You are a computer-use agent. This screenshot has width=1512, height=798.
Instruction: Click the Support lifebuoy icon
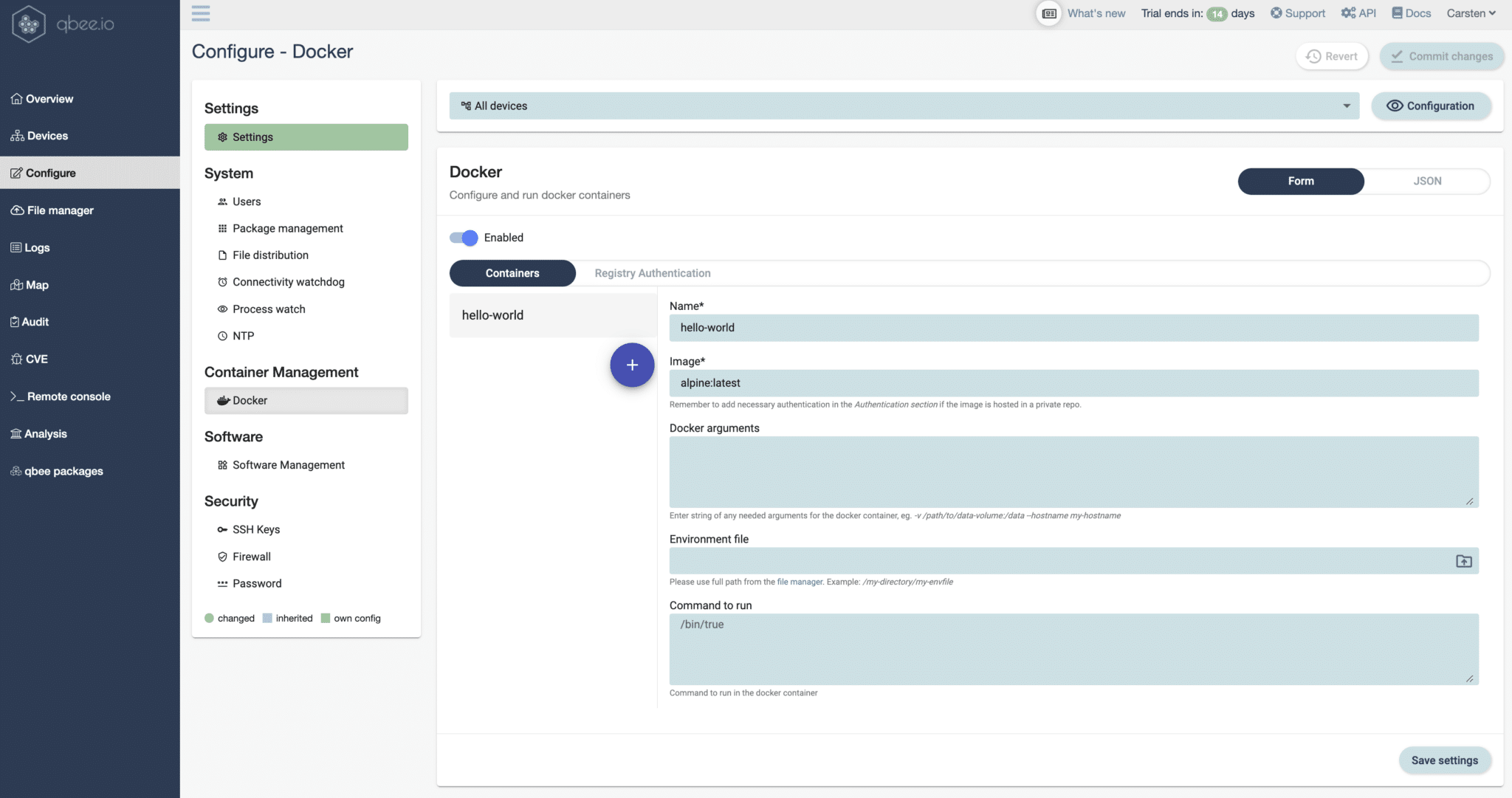click(x=1276, y=13)
